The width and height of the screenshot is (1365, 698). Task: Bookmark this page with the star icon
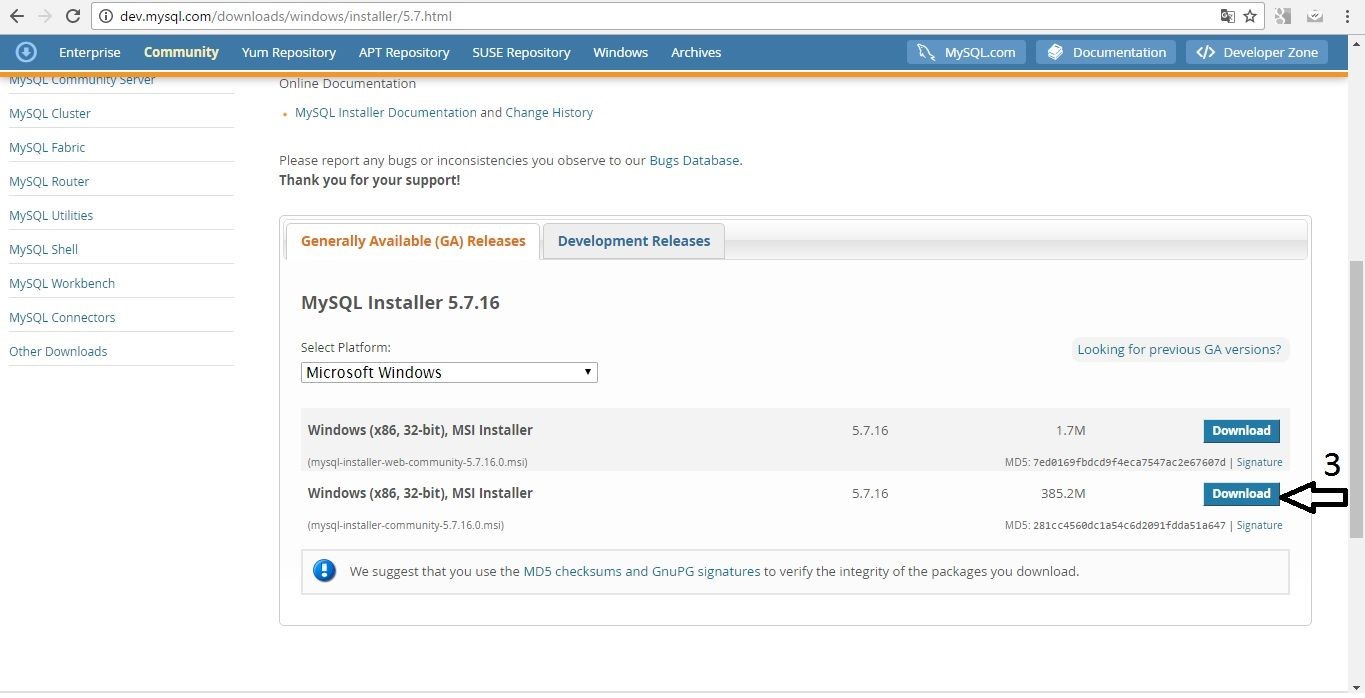click(x=1250, y=16)
